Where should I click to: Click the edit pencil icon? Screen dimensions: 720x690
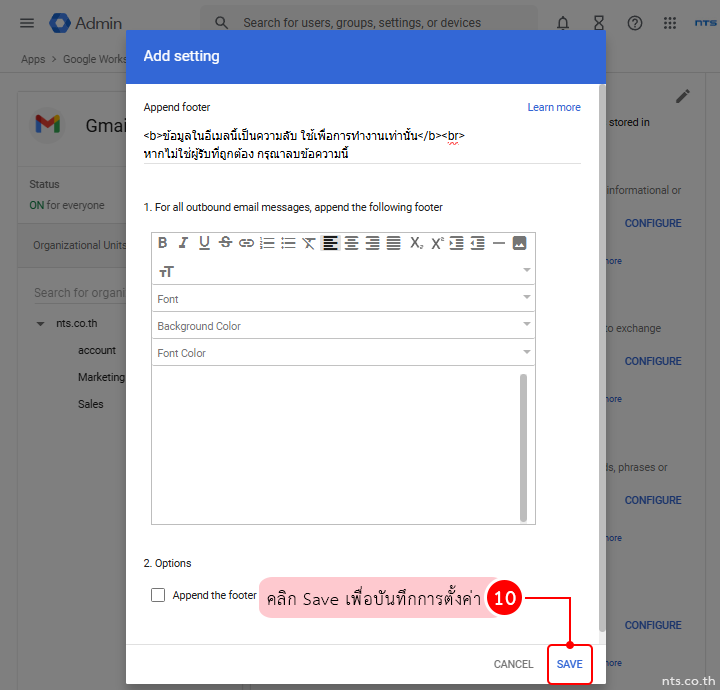(x=683, y=96)
